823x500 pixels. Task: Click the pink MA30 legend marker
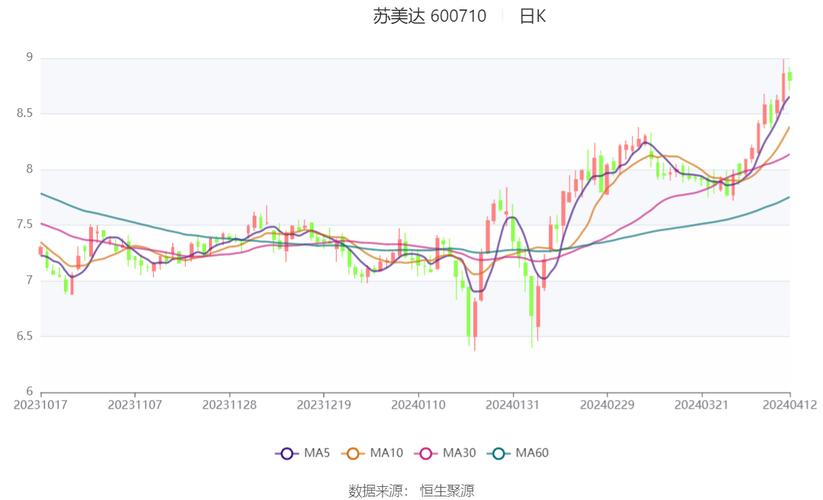pos(428,453)
